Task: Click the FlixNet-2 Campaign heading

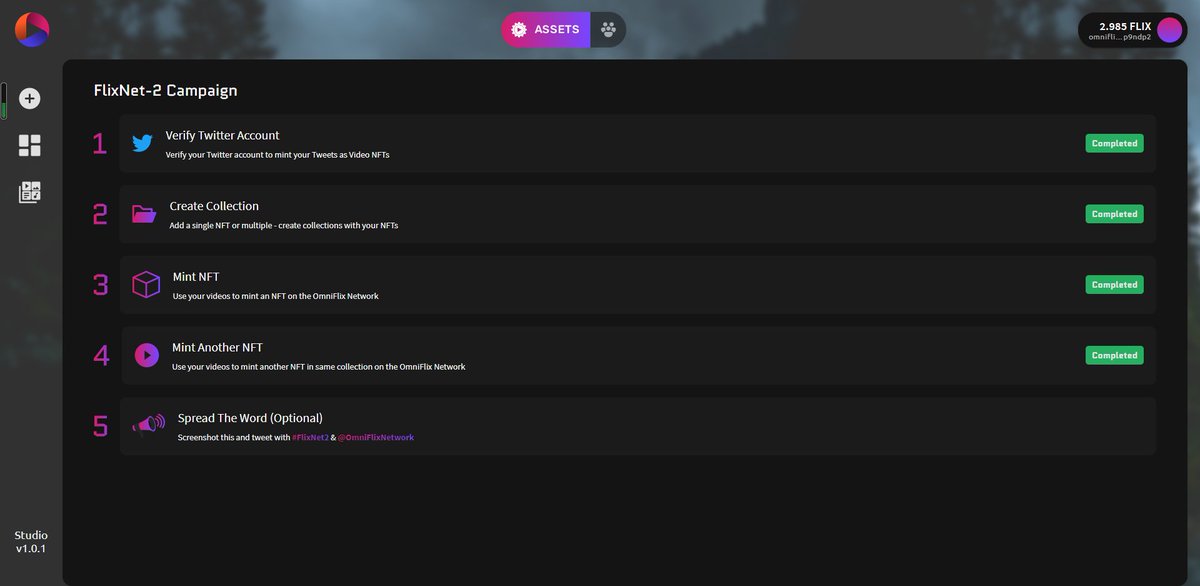Action: click(x=166, y=90)
